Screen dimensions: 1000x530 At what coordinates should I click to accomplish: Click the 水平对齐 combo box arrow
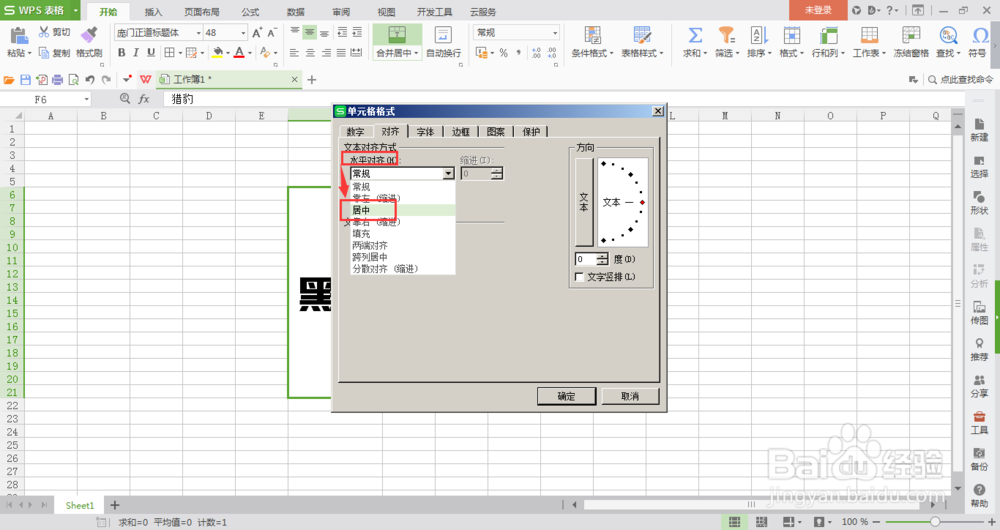pyautogui.click(x=448, y=173)
